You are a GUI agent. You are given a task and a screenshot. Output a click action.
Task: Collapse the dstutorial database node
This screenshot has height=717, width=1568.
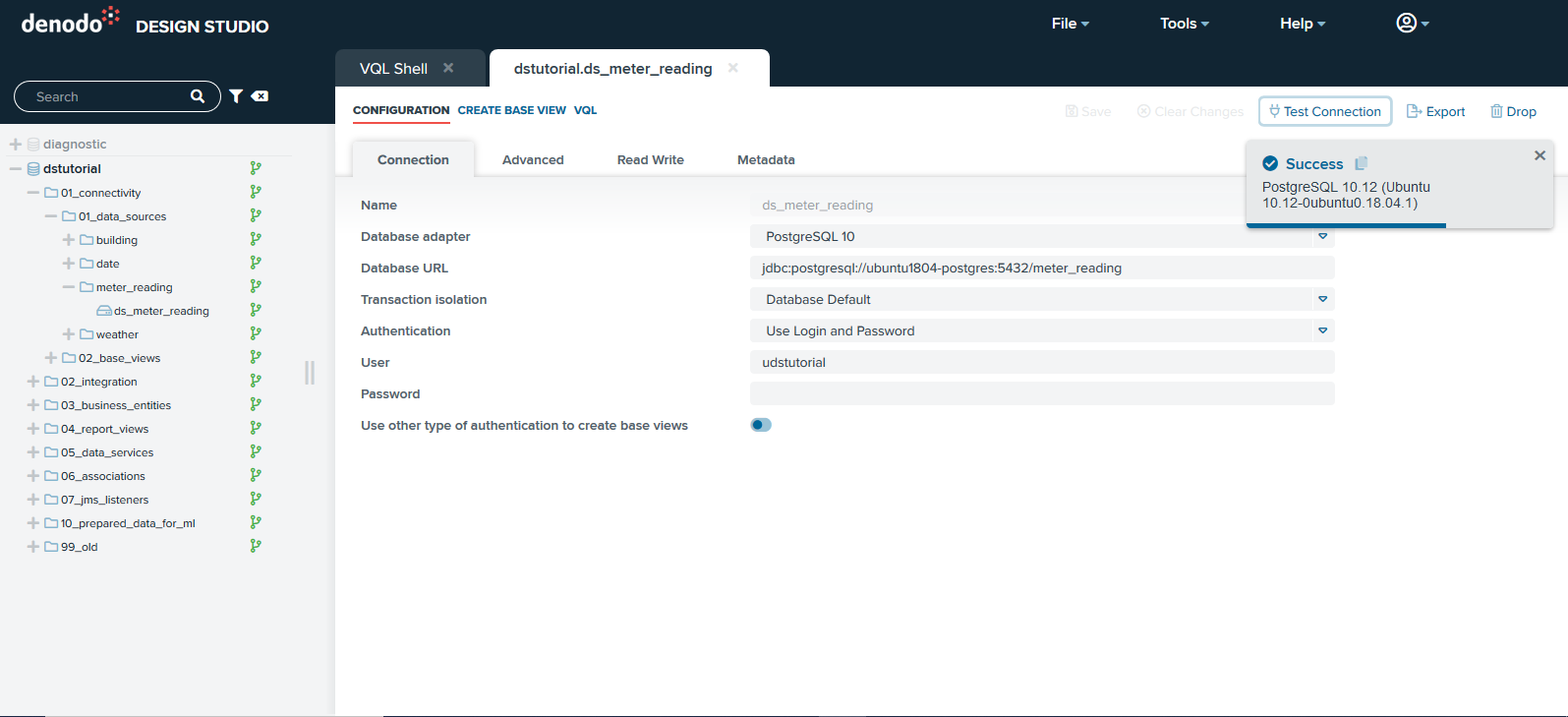pyautogui.click(x=16, y=169)
